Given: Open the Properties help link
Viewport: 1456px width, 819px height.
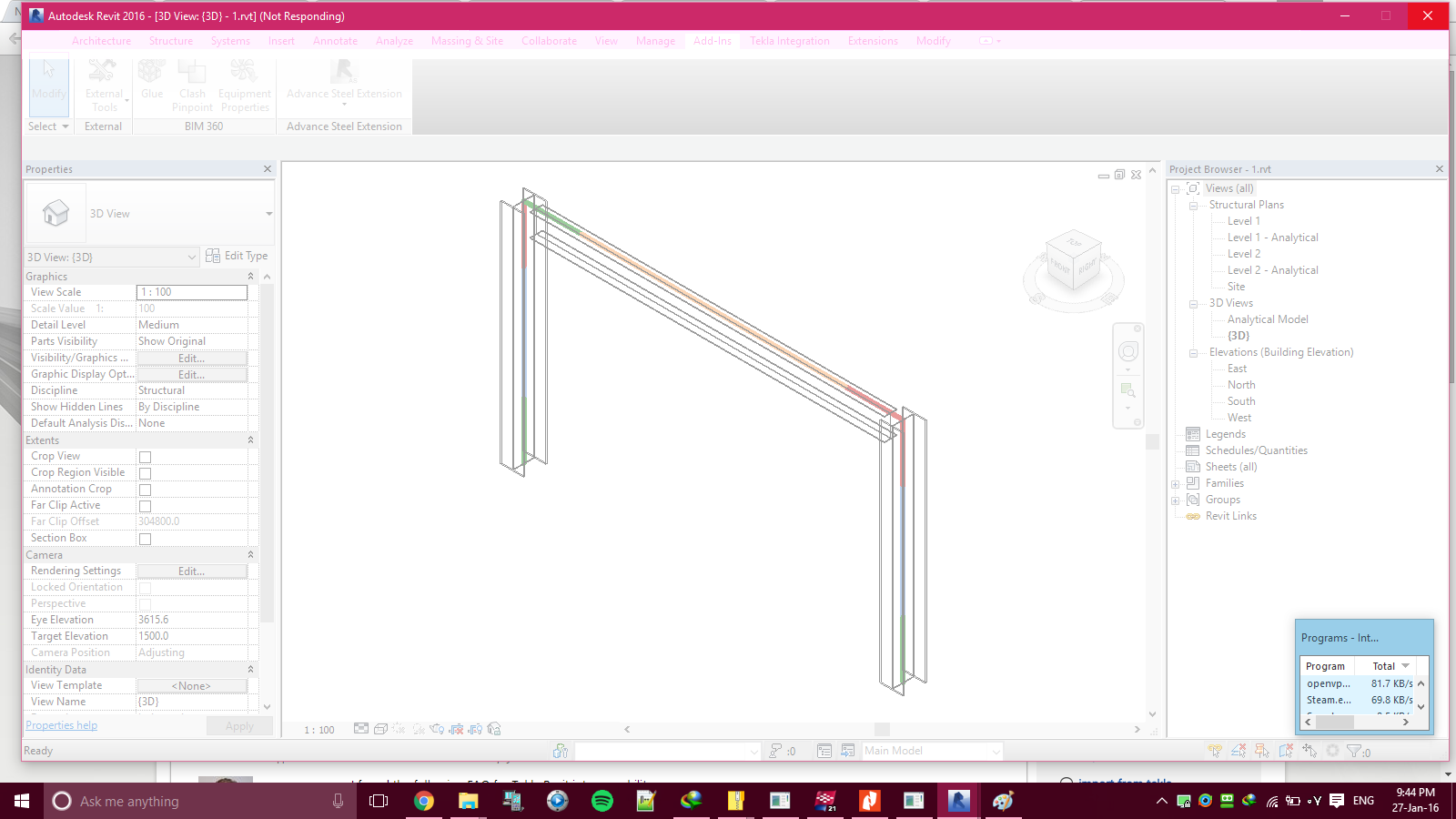Looking at the screenshot, I should (x=61, y=724).
